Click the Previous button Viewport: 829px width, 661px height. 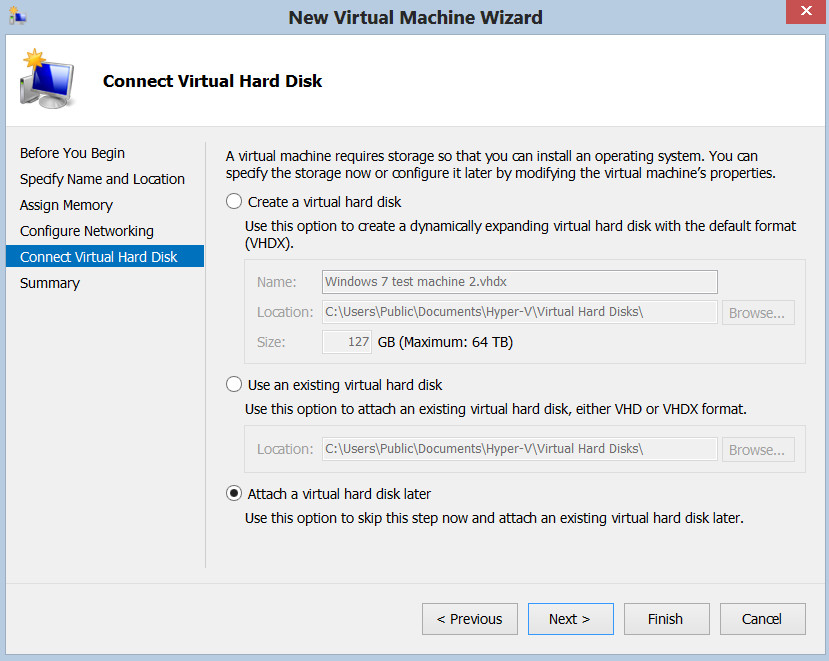[x=469, y=618]
